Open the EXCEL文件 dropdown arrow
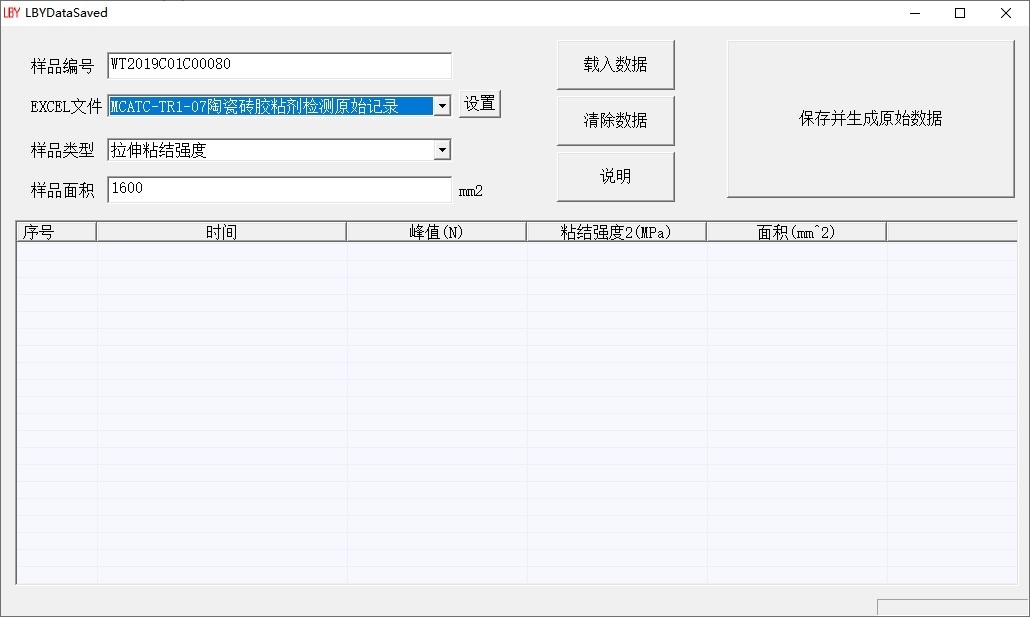This screenshot has width=1030, height=618. pos(442,106)
